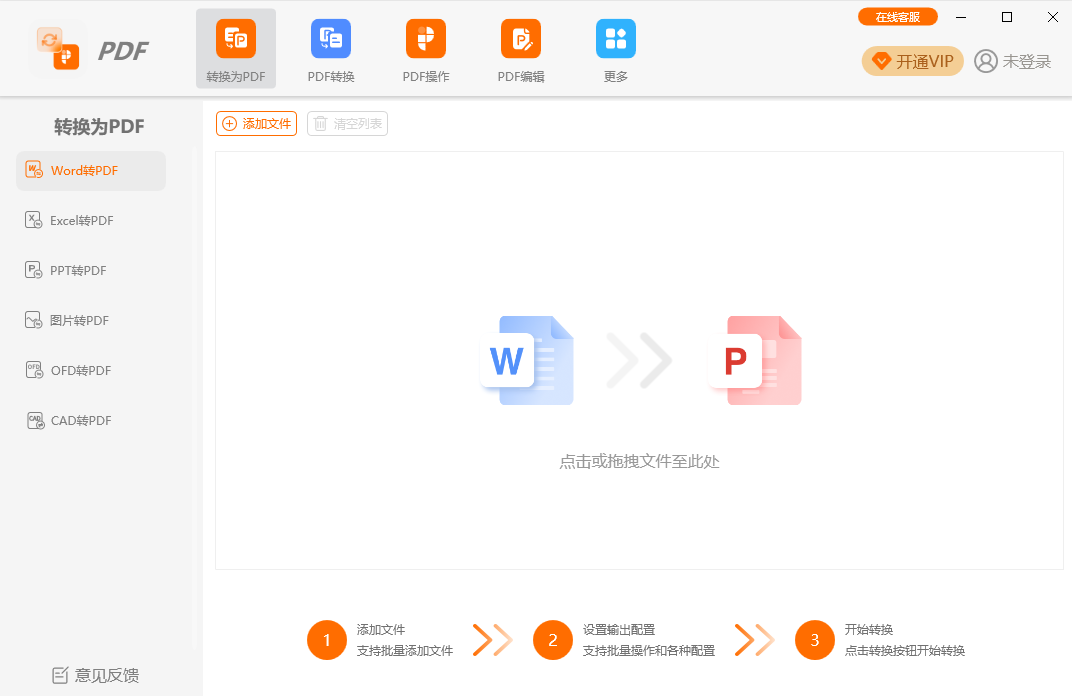
Task: Open the 转换为PDF toolbar tab
Action: tap(235, 49)
